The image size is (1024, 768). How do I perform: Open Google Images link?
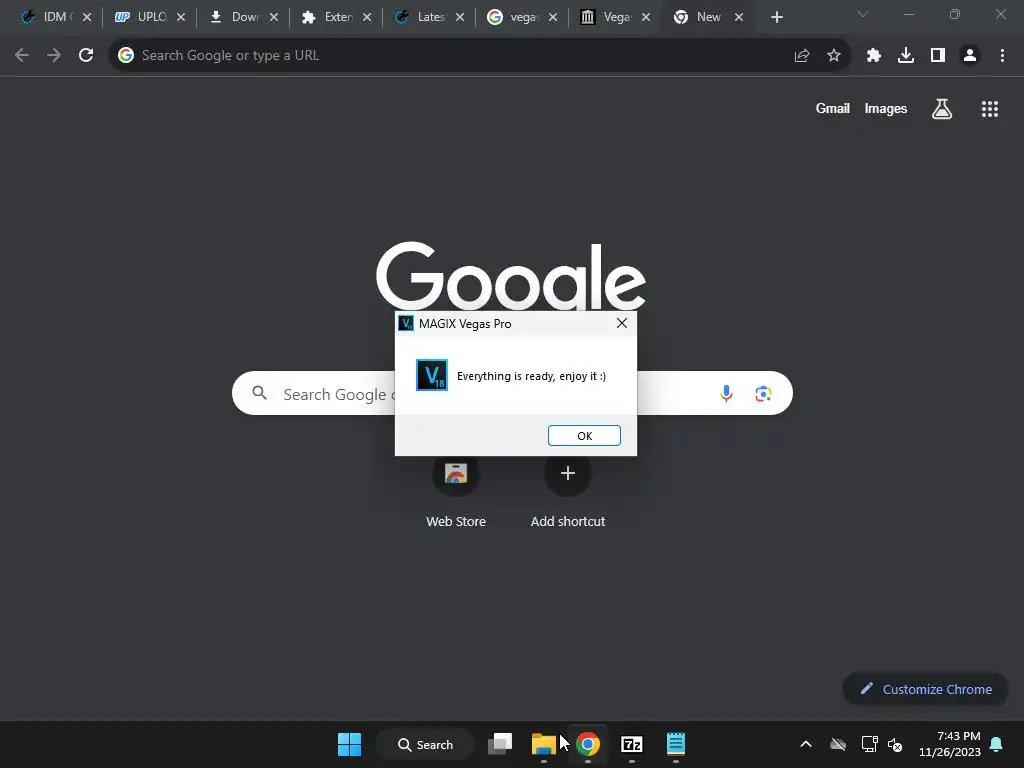[886, 108]
